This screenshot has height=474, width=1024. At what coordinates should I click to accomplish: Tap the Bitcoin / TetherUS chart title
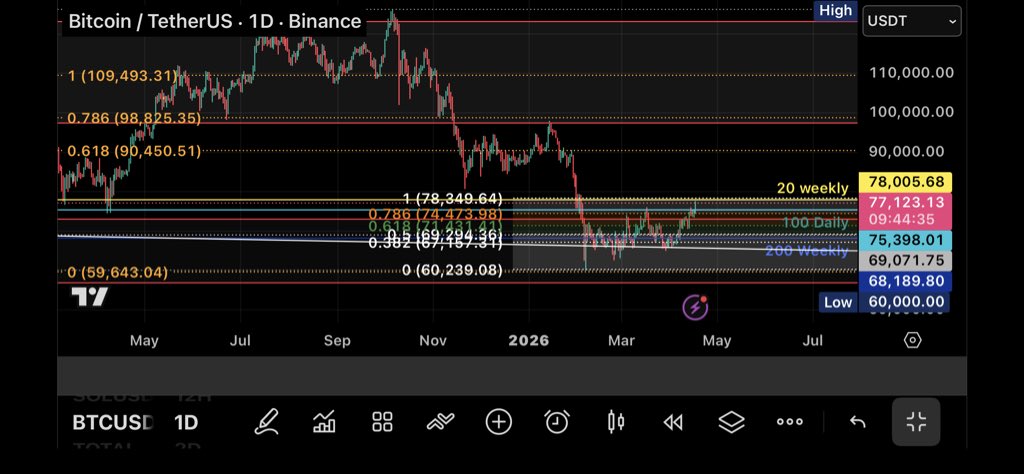215,21
